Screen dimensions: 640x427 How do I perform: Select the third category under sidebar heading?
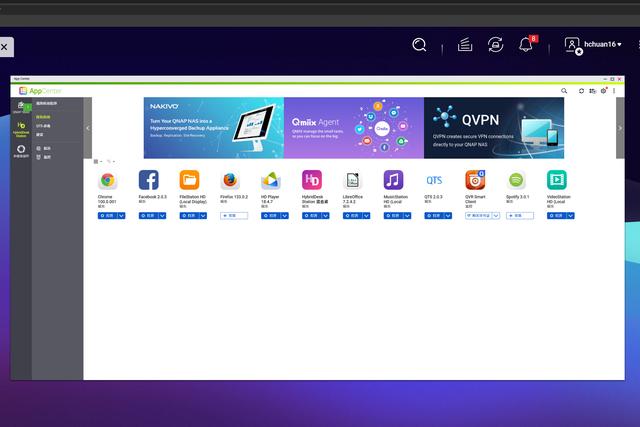coord(40,135)
